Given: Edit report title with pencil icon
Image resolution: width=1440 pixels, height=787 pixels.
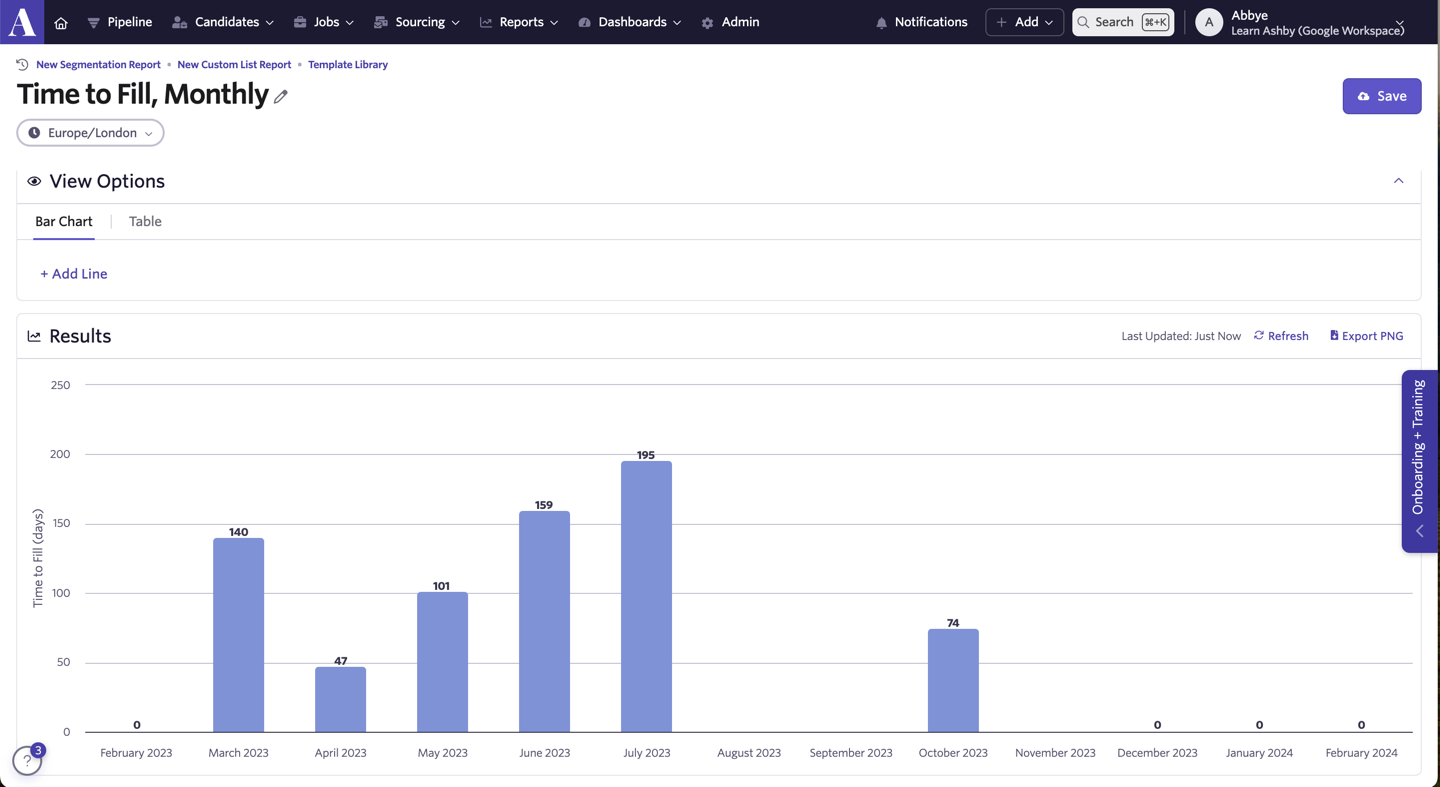Looking at the screenshot, I should coord(281,96).
